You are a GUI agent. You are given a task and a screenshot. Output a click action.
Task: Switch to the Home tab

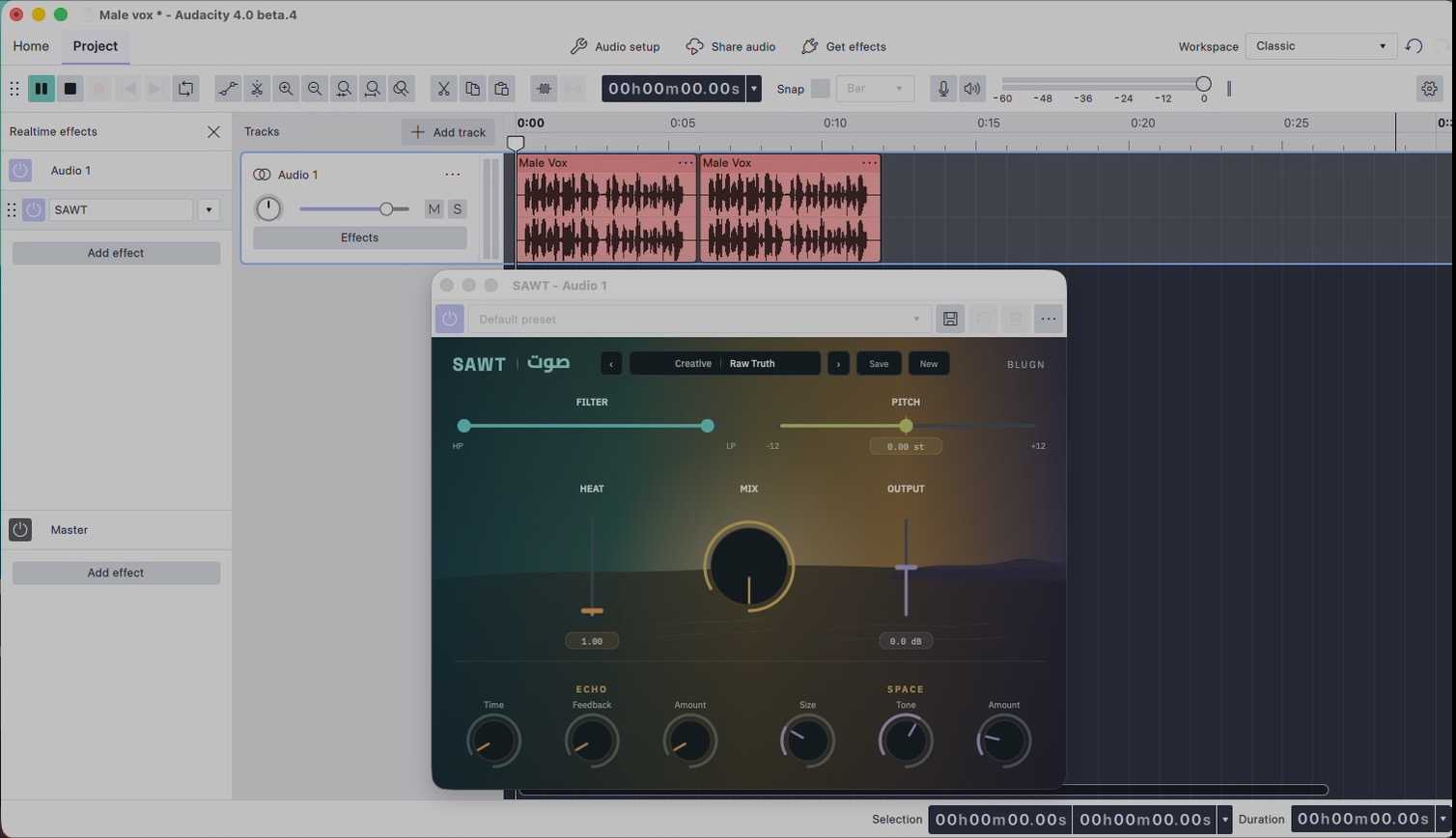31,46
